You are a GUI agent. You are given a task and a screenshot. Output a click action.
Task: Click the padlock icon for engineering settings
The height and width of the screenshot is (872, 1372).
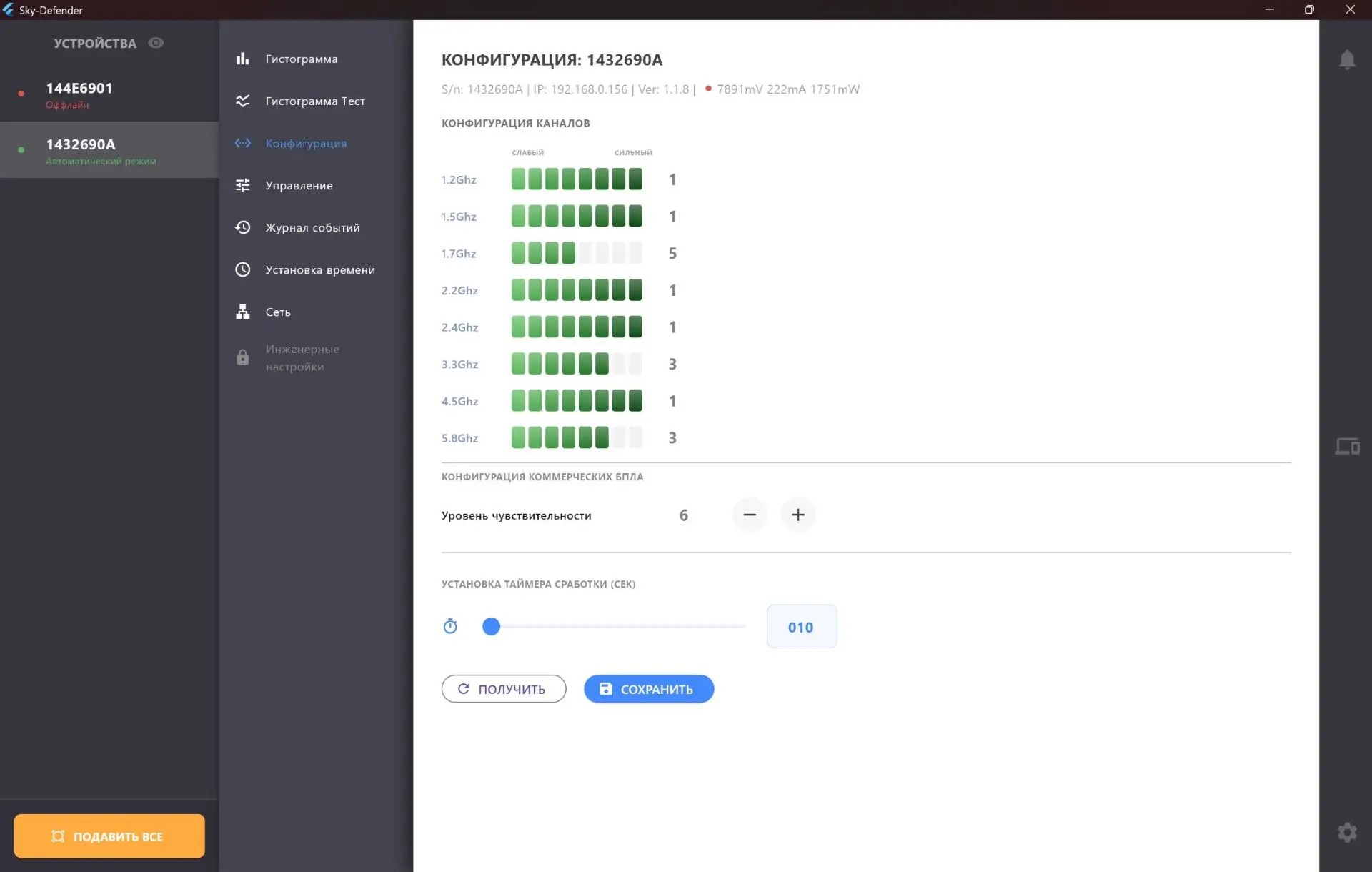coord(243,357)
